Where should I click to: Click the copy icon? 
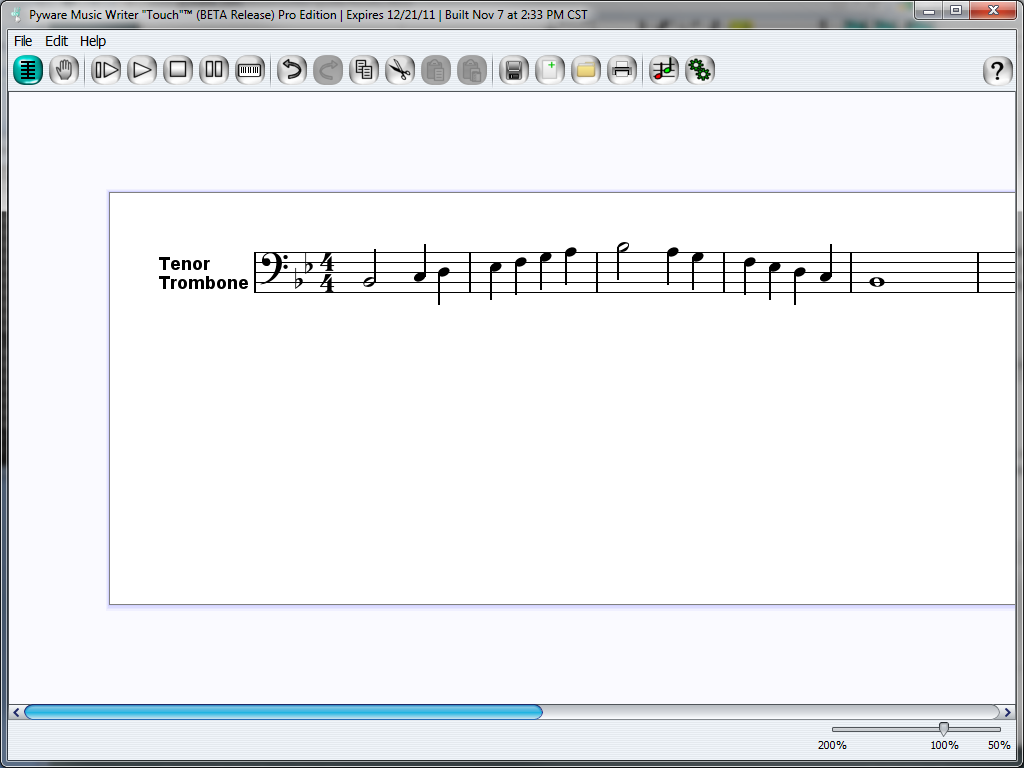coord(364,70)
